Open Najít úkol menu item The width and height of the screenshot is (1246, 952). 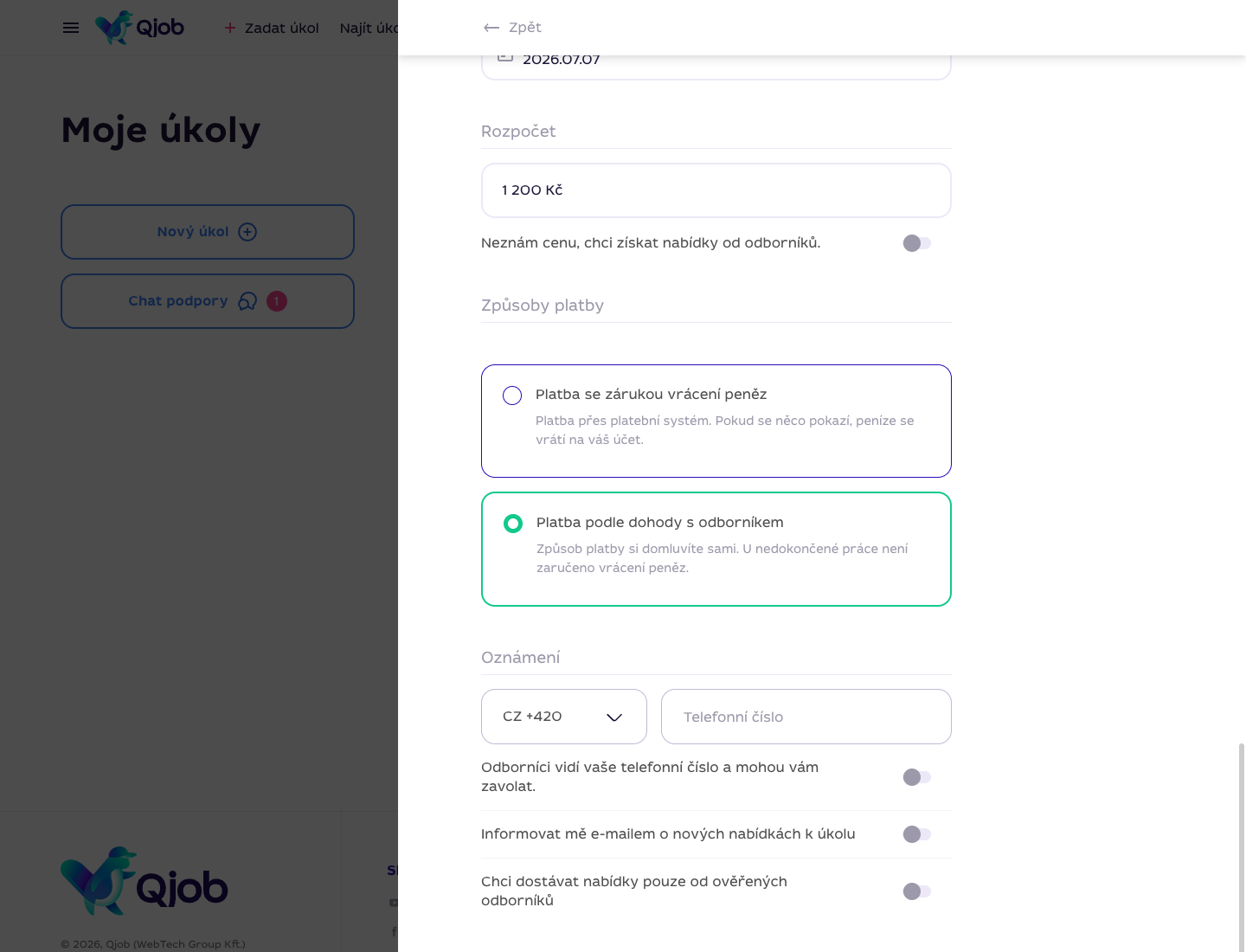pos(369,28)
